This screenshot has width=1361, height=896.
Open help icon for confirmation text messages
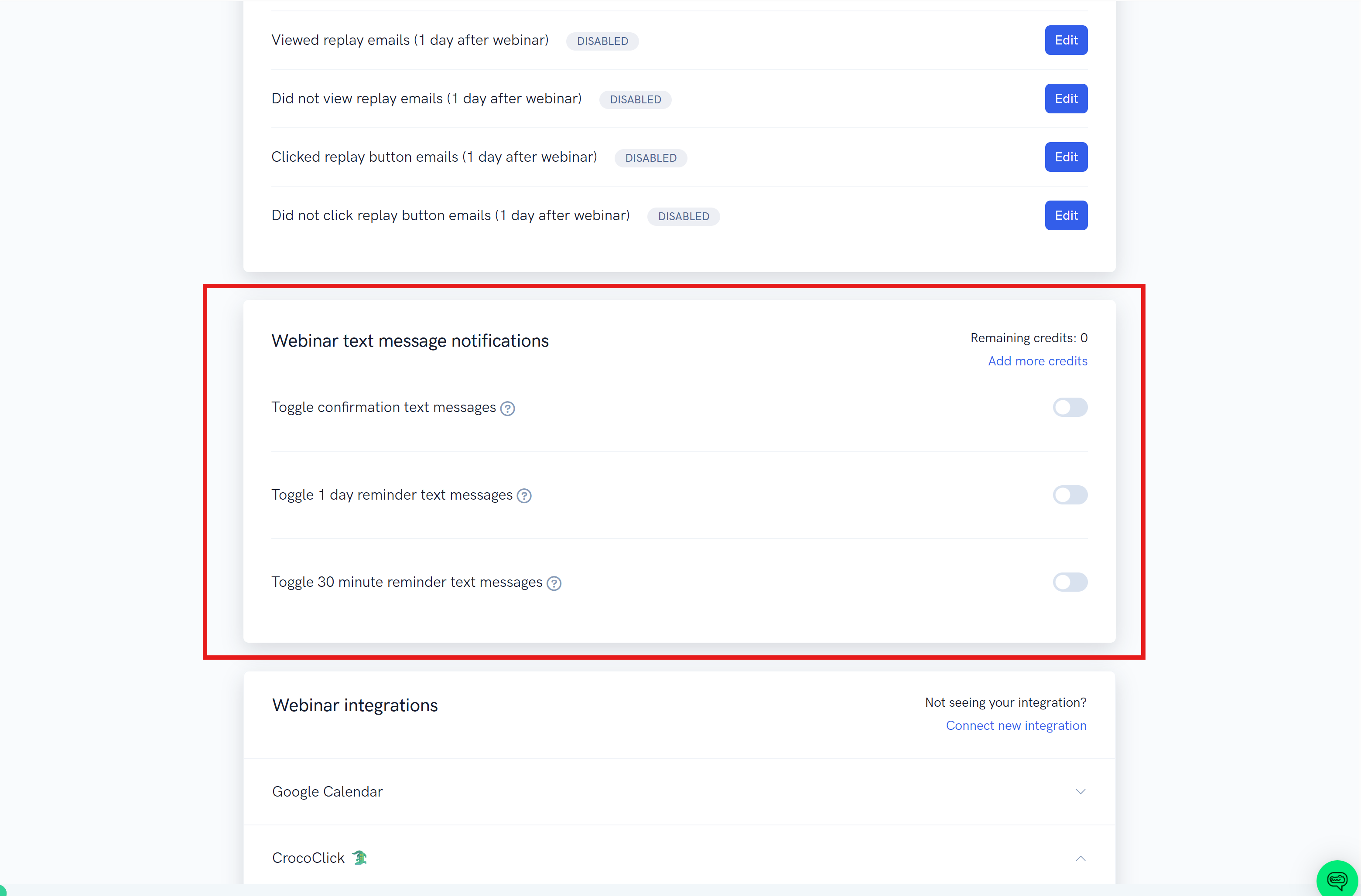(507, 409)
